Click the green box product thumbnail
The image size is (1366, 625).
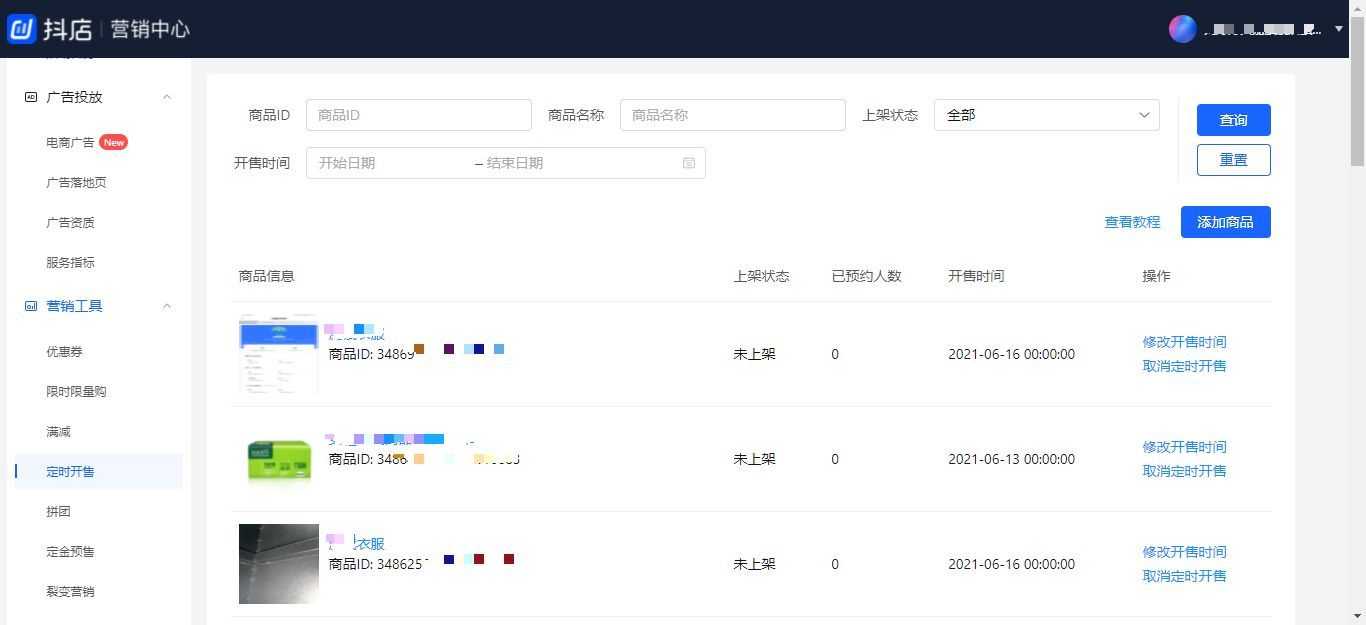(279, 460)
